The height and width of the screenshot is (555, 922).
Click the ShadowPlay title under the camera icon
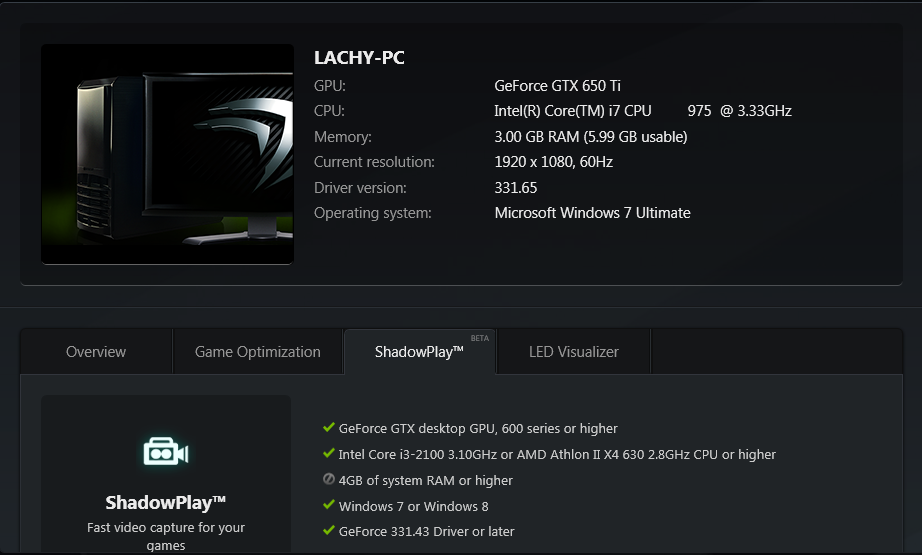[x=166, y=503]
